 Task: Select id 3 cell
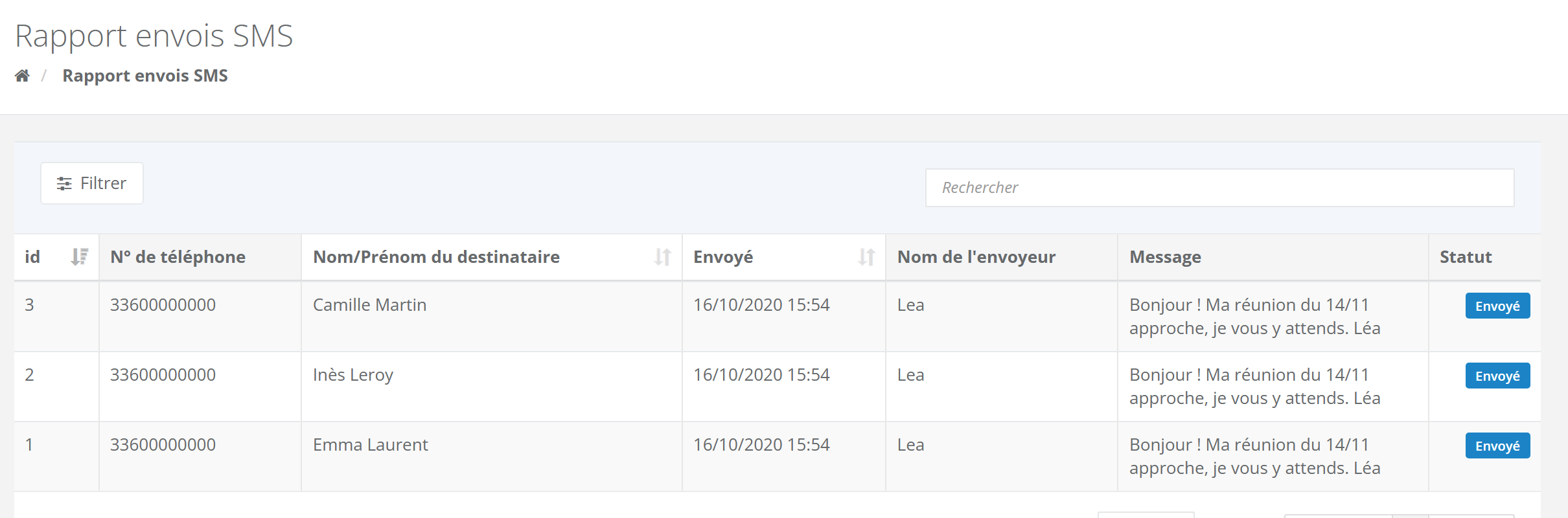pyautogui.click(x=56, y=317)
